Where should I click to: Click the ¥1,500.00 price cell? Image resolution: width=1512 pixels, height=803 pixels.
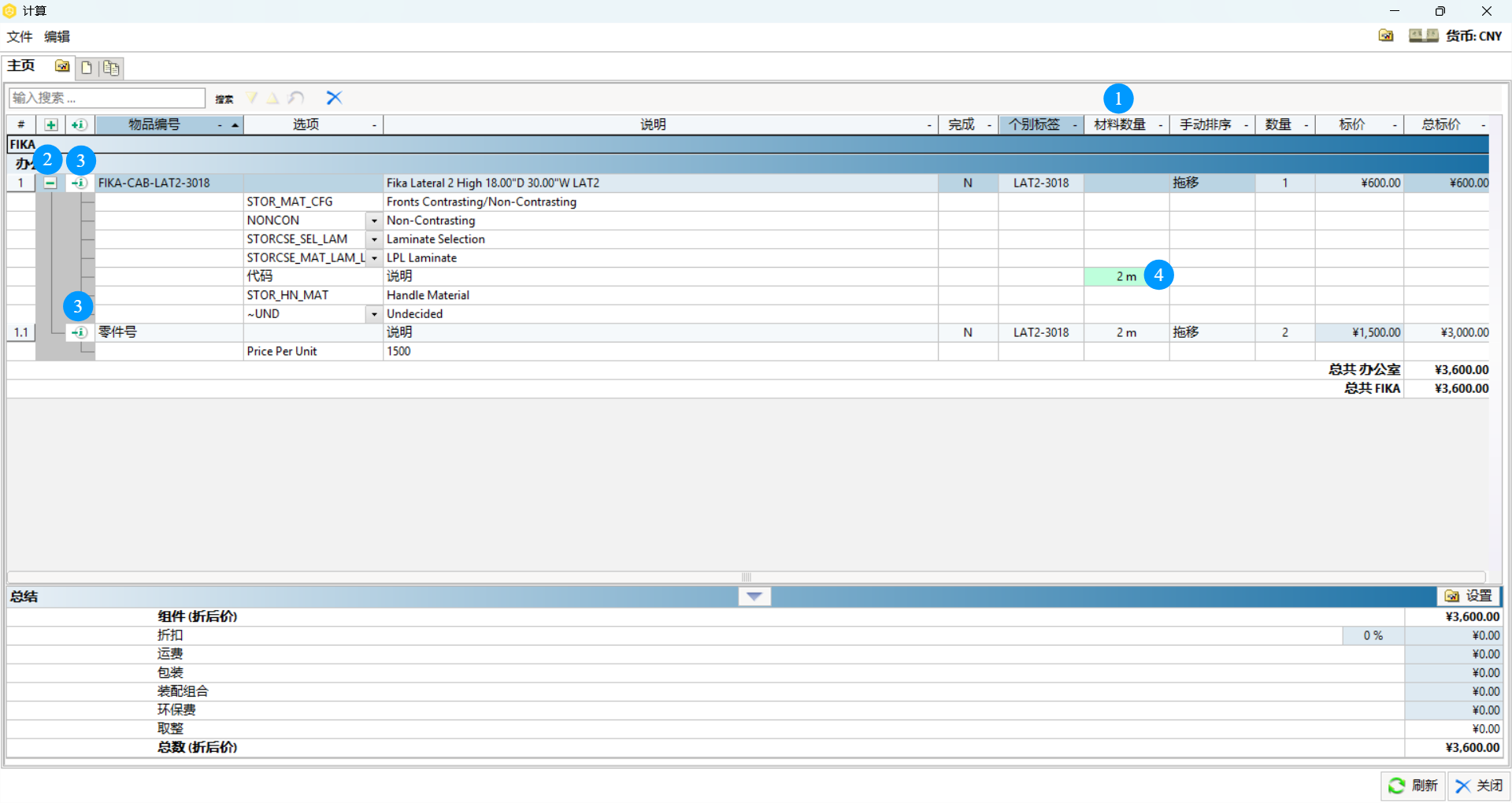pyautogui.click(x=1359, y=332)
